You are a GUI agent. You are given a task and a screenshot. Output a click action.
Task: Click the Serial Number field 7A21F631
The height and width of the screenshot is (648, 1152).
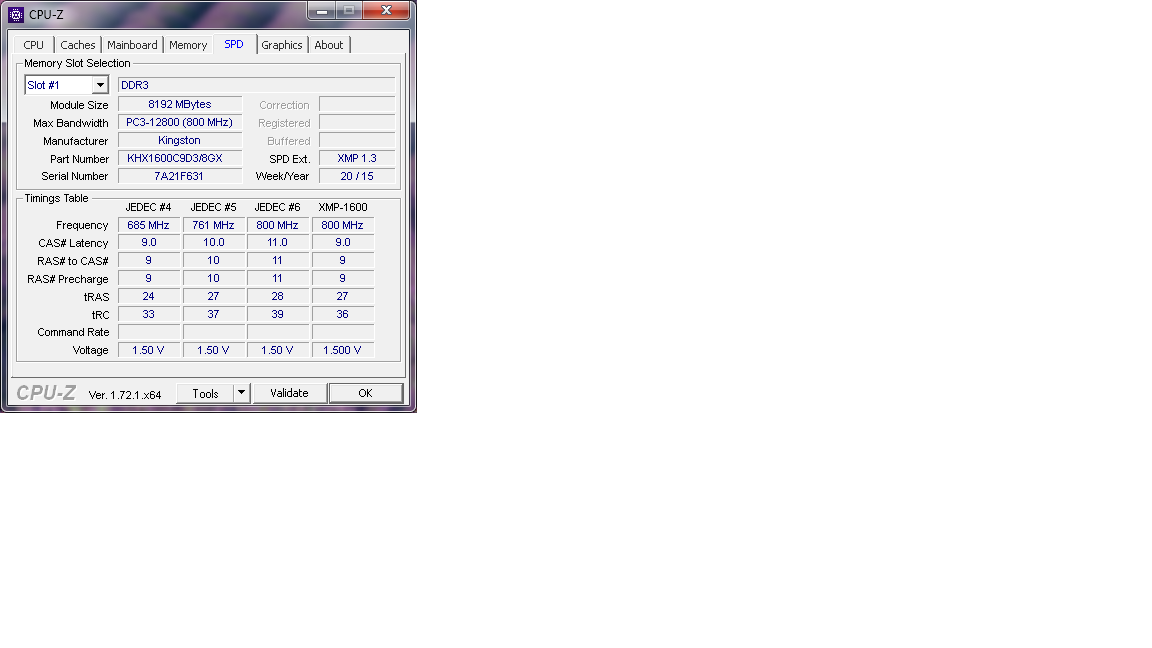tap(180, 176)
